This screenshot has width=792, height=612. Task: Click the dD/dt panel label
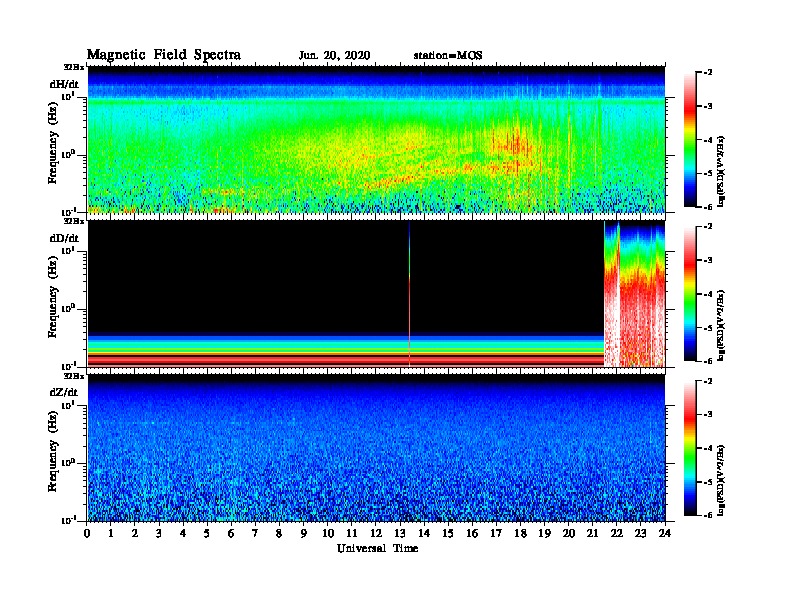(x=64, y=238)
